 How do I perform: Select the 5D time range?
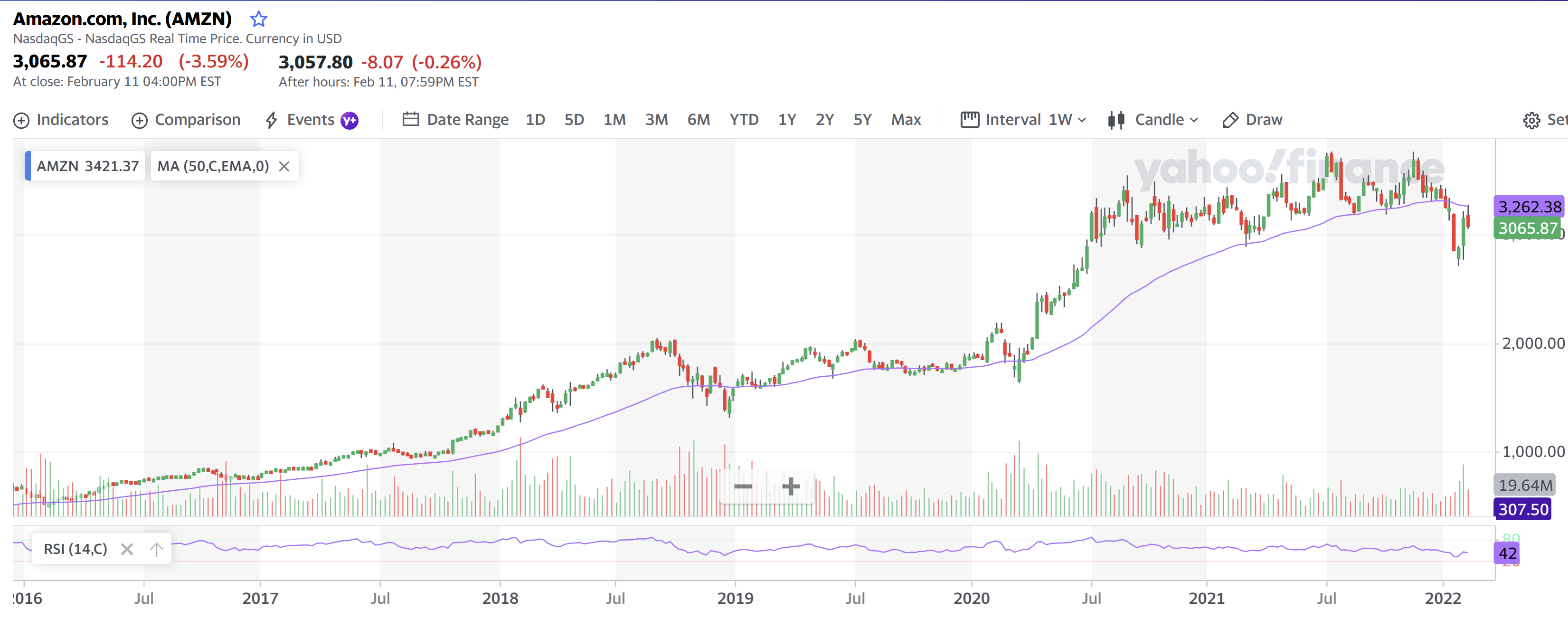click(x=574, y=119)
